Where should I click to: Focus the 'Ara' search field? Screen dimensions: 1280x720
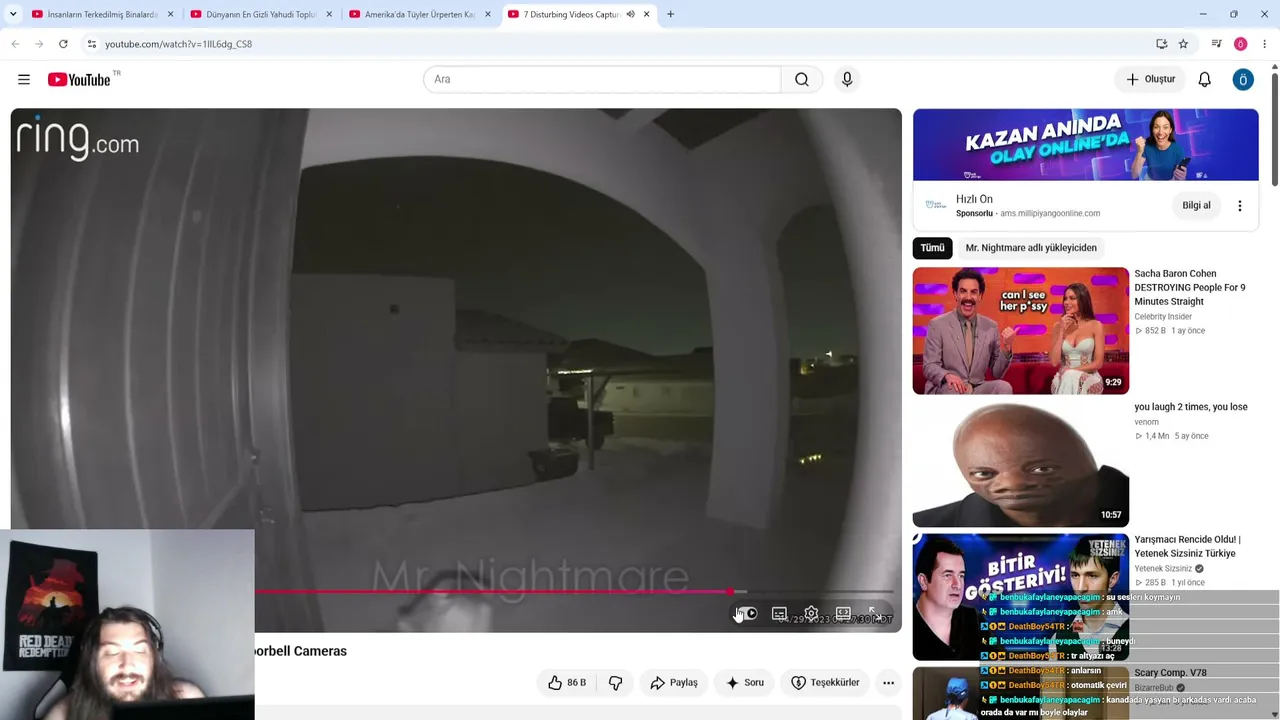[x=602, y=79]
